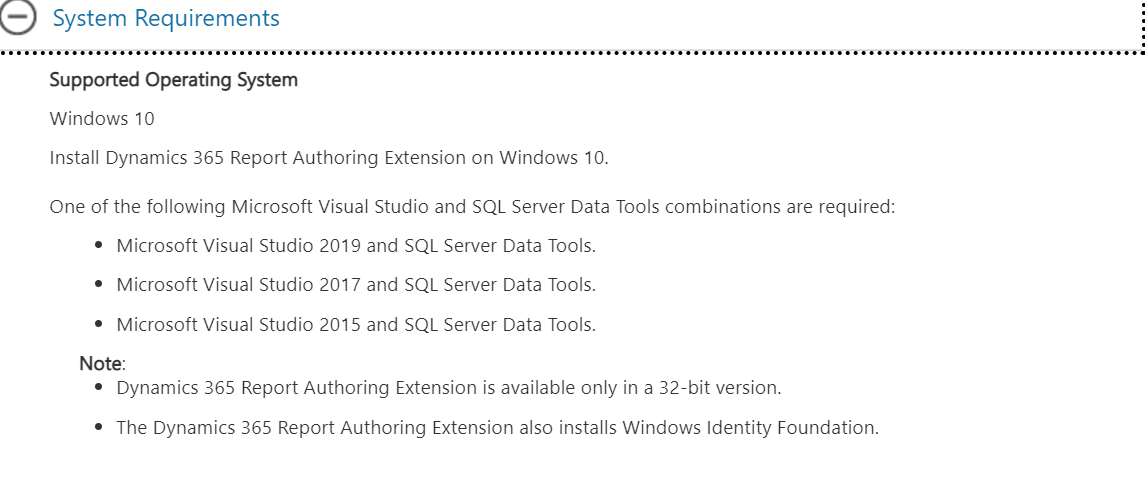Viewport: 1145px width, 489px height.
Task: Click the dotted horizontal separator under the header
Action: point(570,53)
